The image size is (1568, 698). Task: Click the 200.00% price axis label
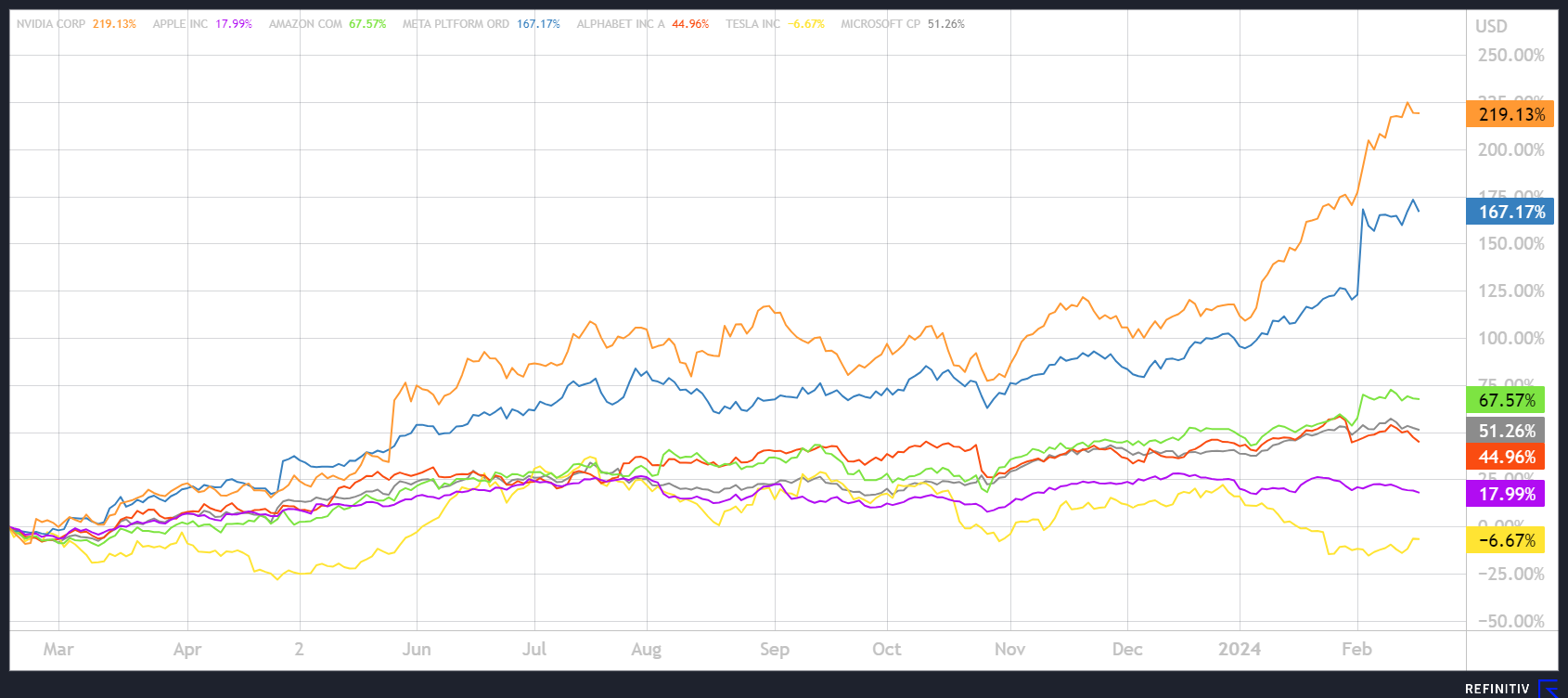tap(1510, 149)
